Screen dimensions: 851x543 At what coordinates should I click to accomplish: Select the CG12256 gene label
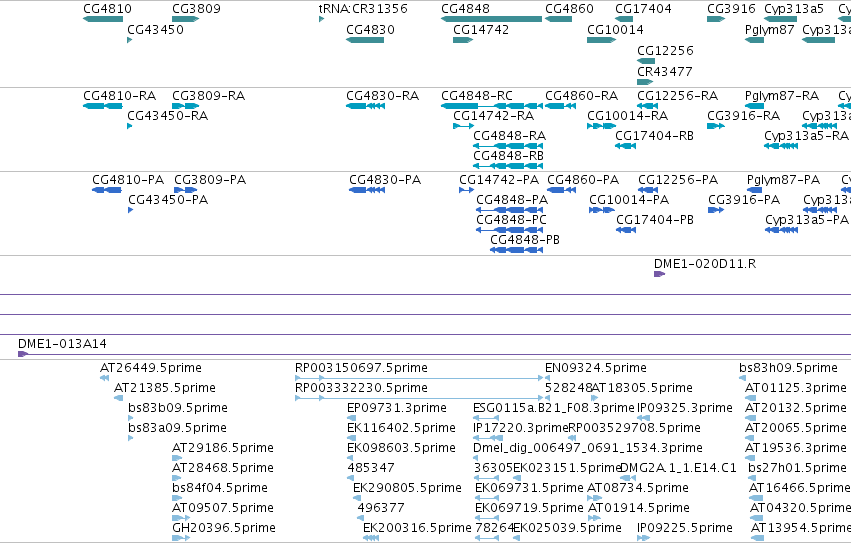665,50
